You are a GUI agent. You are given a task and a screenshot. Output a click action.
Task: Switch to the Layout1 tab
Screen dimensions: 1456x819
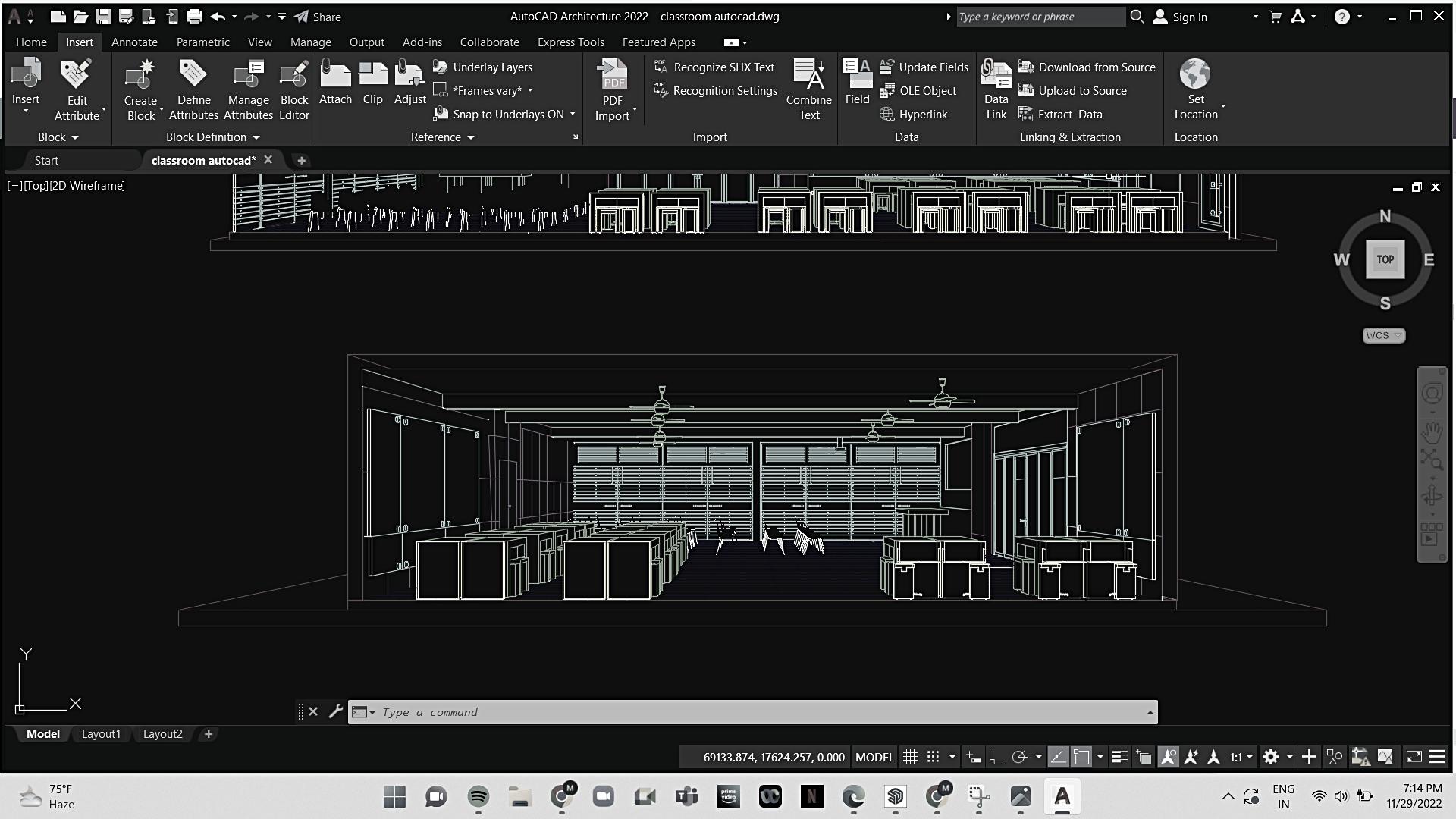tap(101, 734)
